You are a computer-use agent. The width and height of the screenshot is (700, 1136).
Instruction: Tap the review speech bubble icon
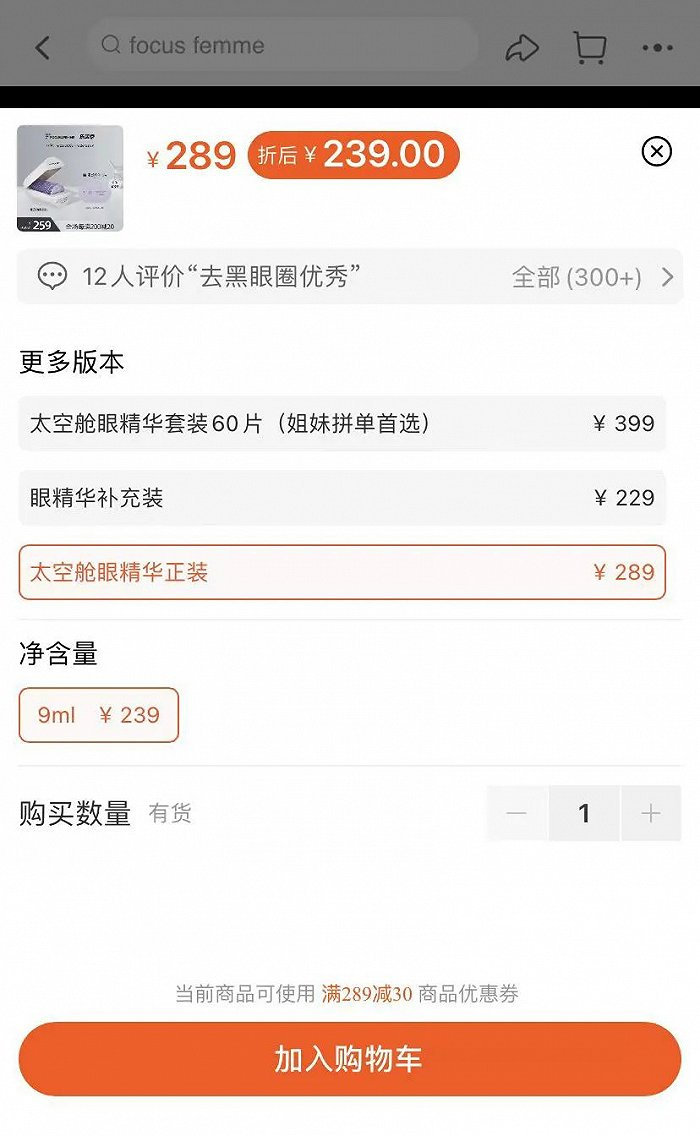(x=52, y=277)
